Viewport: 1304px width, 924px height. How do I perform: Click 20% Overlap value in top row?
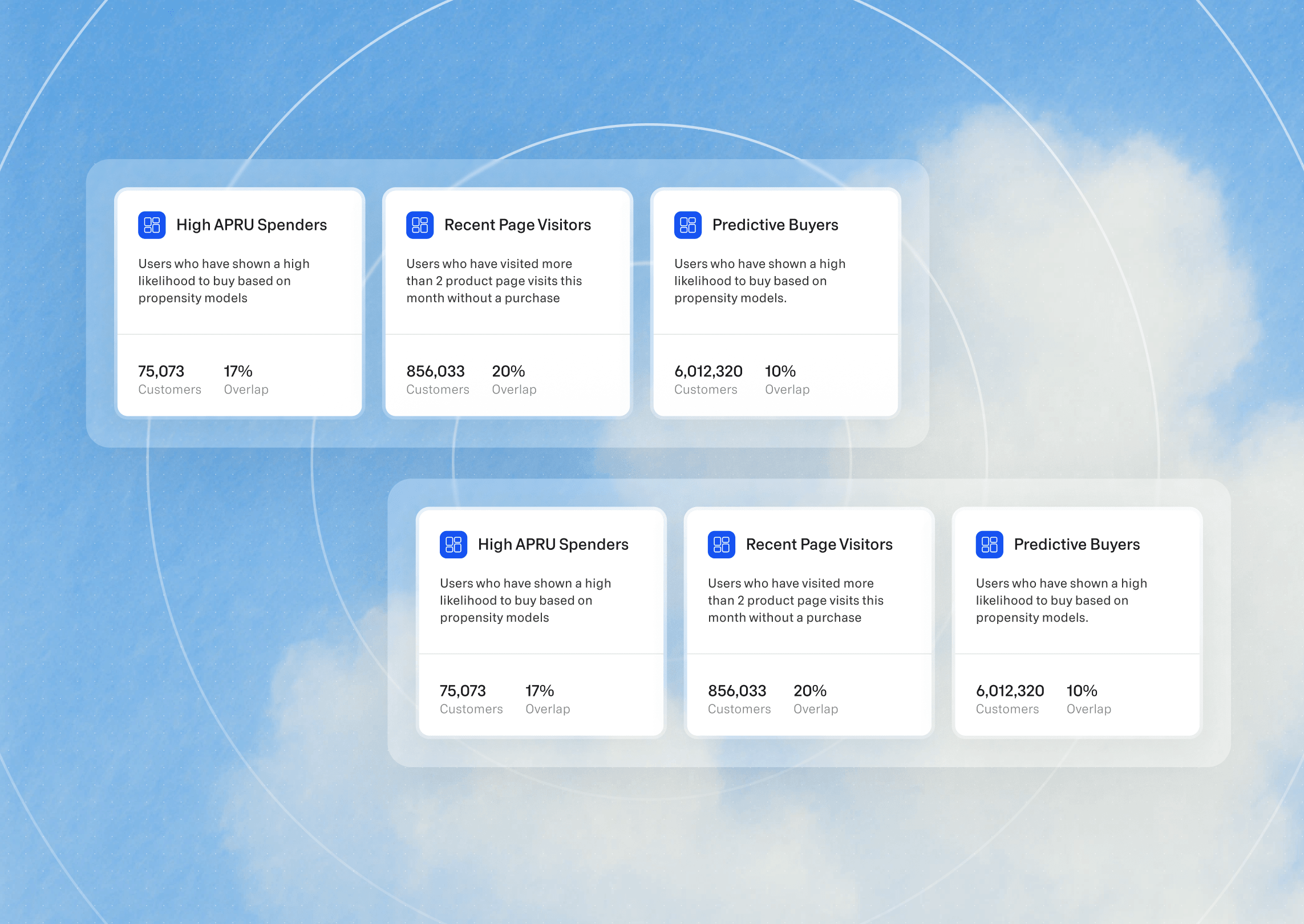click(x=508, y=372)
